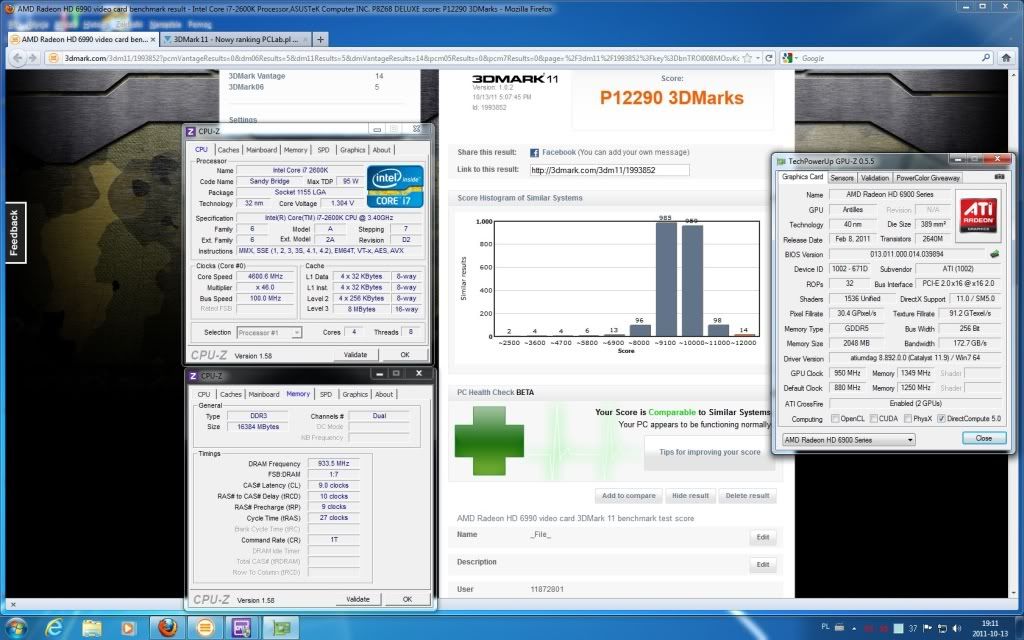1024x640 pixels.
Task: Toggle the DirectCompute 5.0 checkbox
Action: [x=941, y=419]
